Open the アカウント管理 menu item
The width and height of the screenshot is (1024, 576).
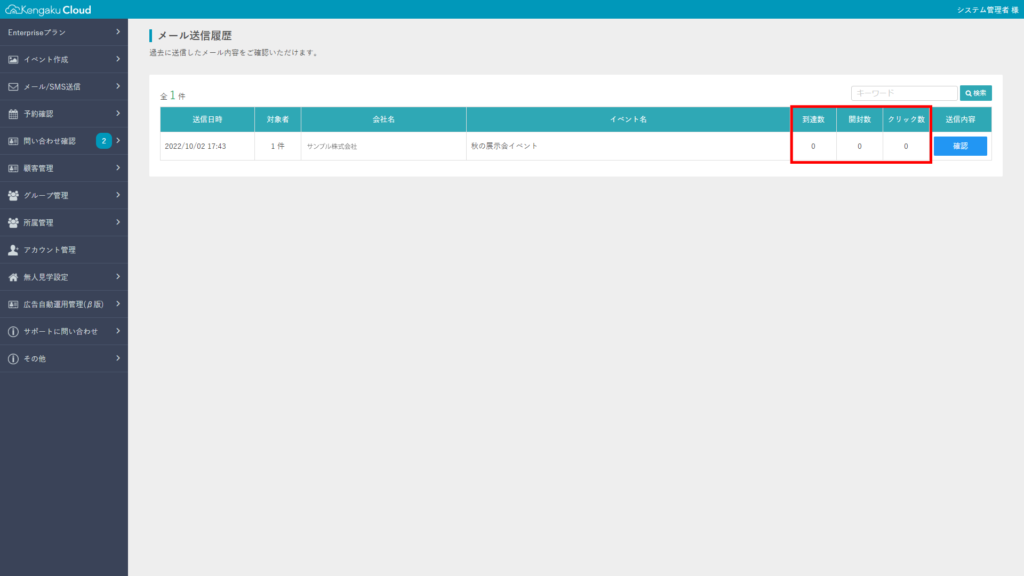tap(64, 250)
